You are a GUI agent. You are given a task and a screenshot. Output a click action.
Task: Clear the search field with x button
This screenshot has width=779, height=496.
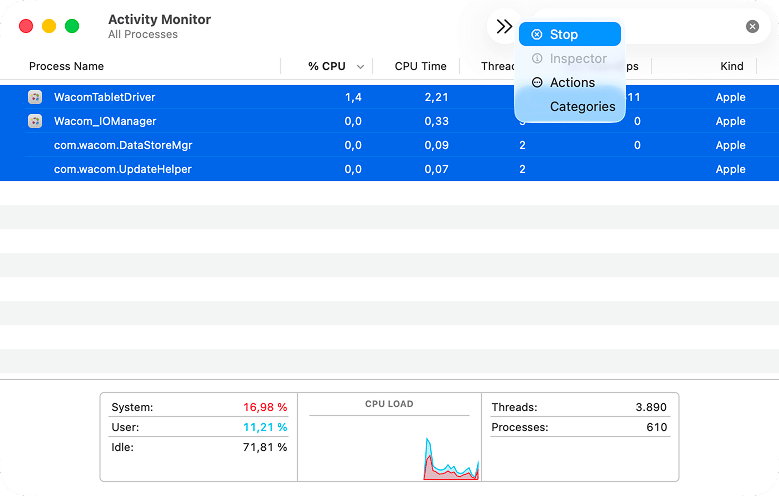pyautogui.click(x=753, y=26)
